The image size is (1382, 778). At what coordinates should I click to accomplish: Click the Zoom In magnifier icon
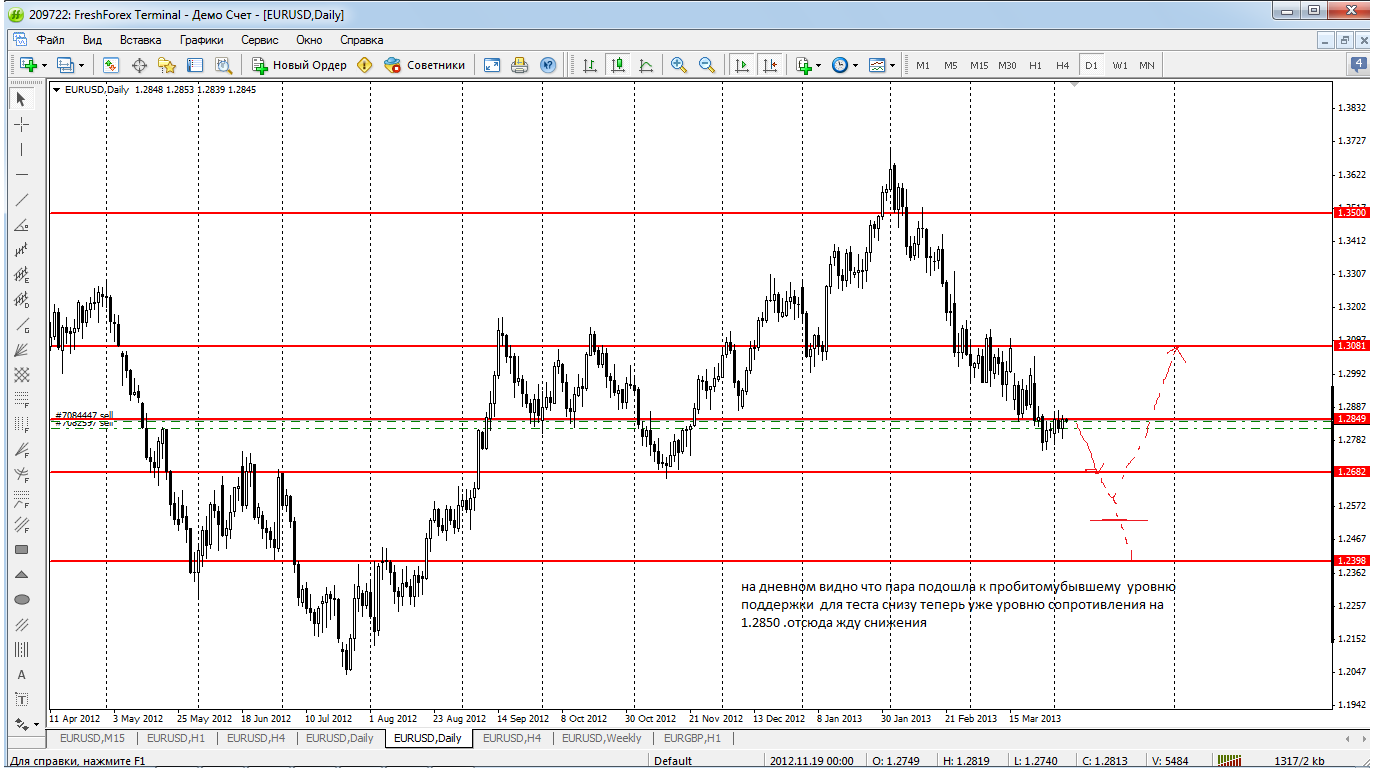click(x=679, y=65)
